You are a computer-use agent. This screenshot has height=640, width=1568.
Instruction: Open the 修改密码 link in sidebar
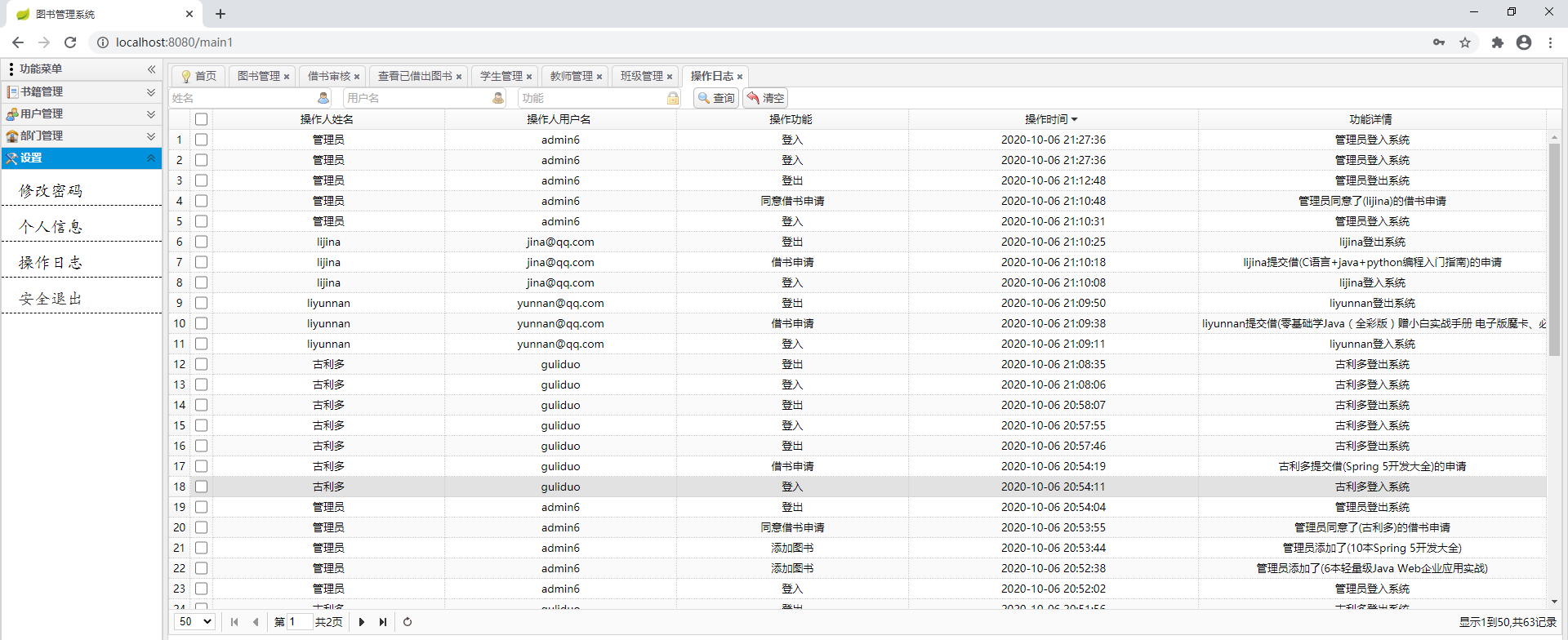[51, 191]
